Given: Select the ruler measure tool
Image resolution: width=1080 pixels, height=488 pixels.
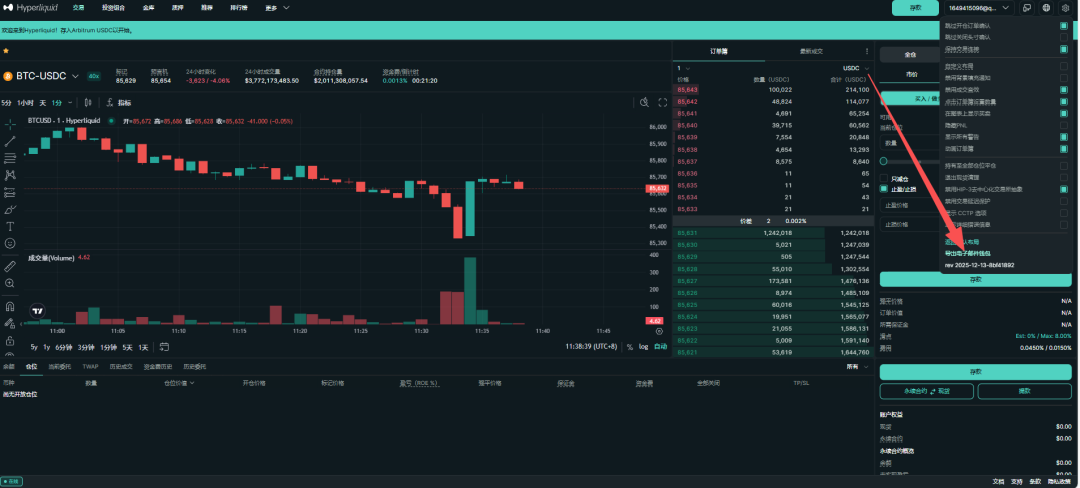Looking at the screenshot, I should point(10,266).
